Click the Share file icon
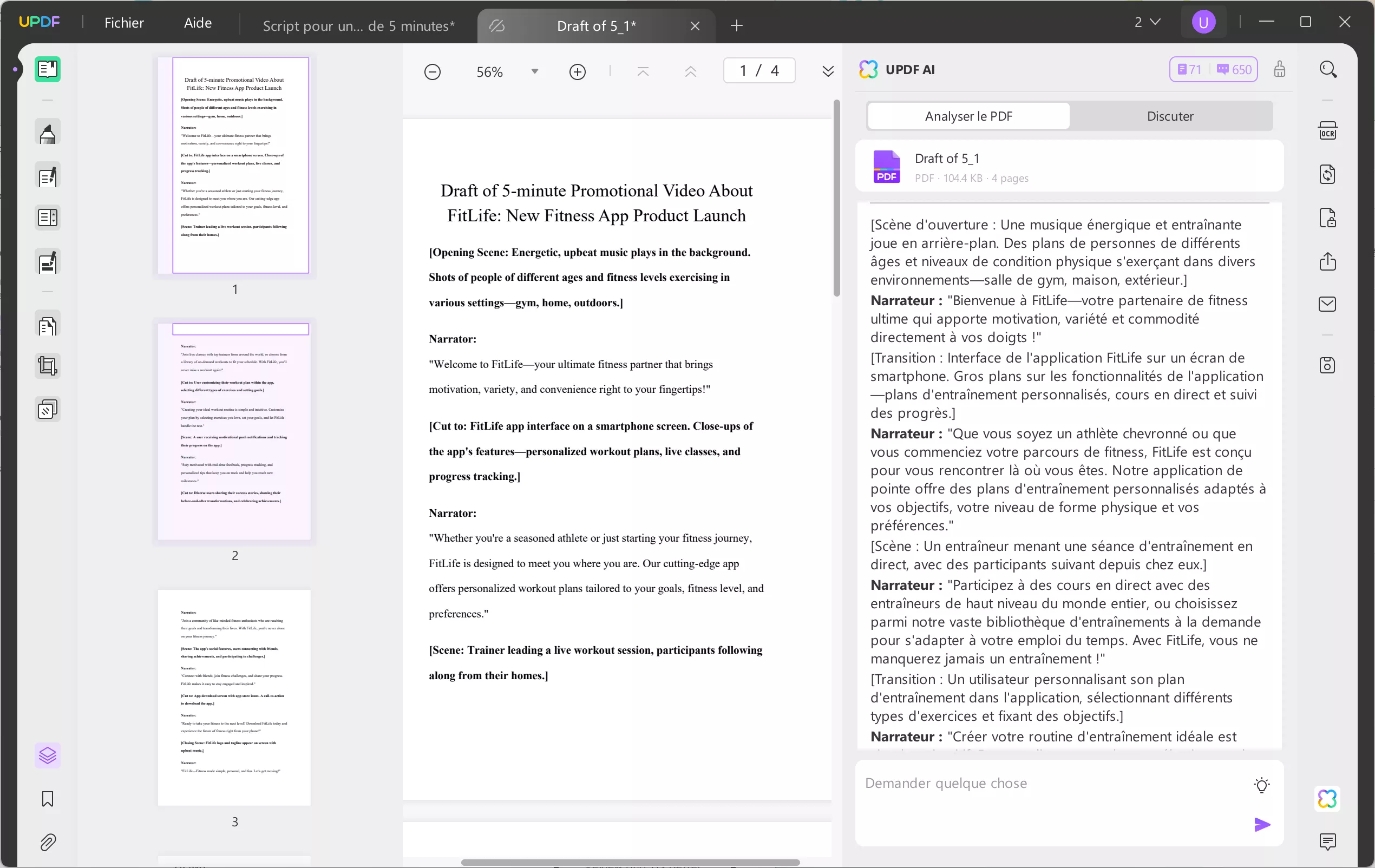The width and height of the screenshot is (1375, 868). click(1327, 261)
